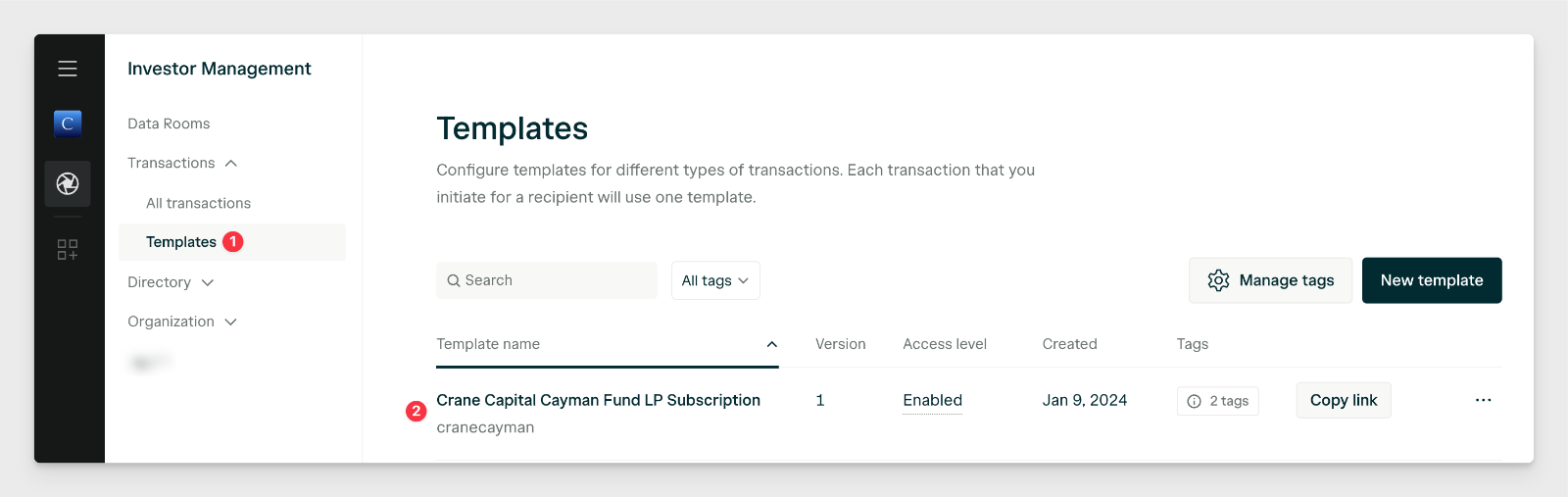
Task: Sort by Template name column arrow
Action: (772, 344)
